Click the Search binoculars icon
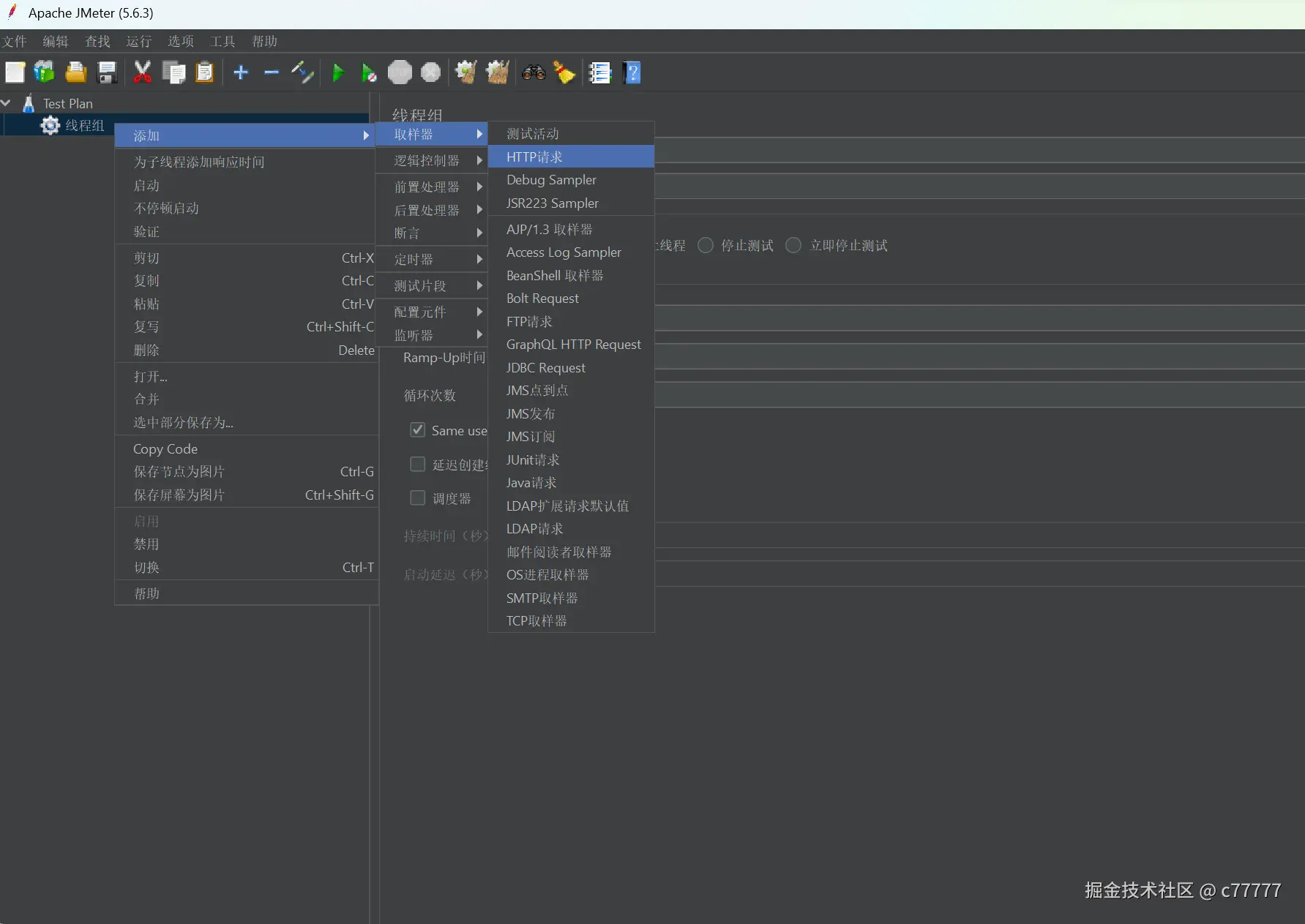Image resolution: width=1305 pixels, height=924 pixels. coord(534,72)
